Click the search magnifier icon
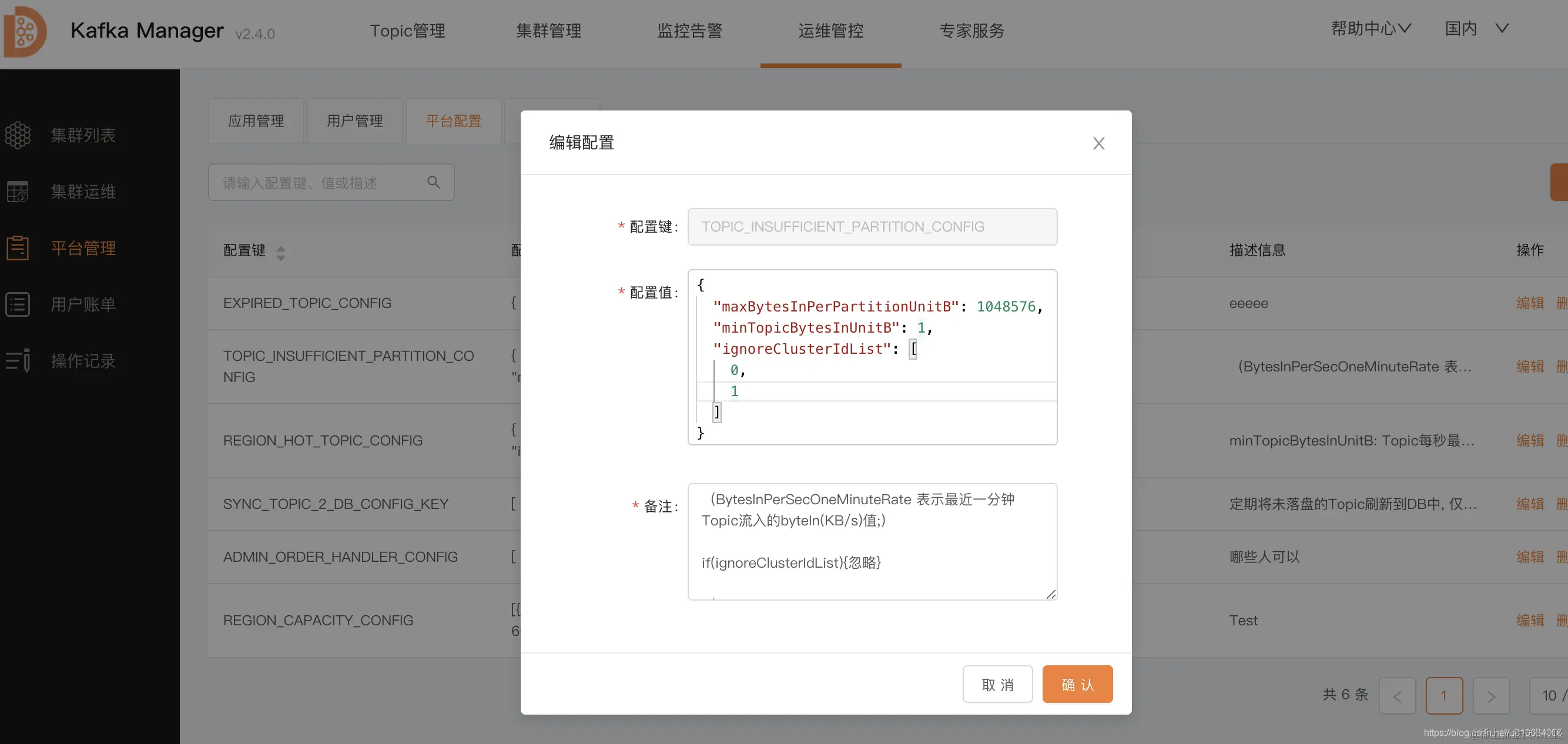The image size is (1568, 744). point(433,182)
